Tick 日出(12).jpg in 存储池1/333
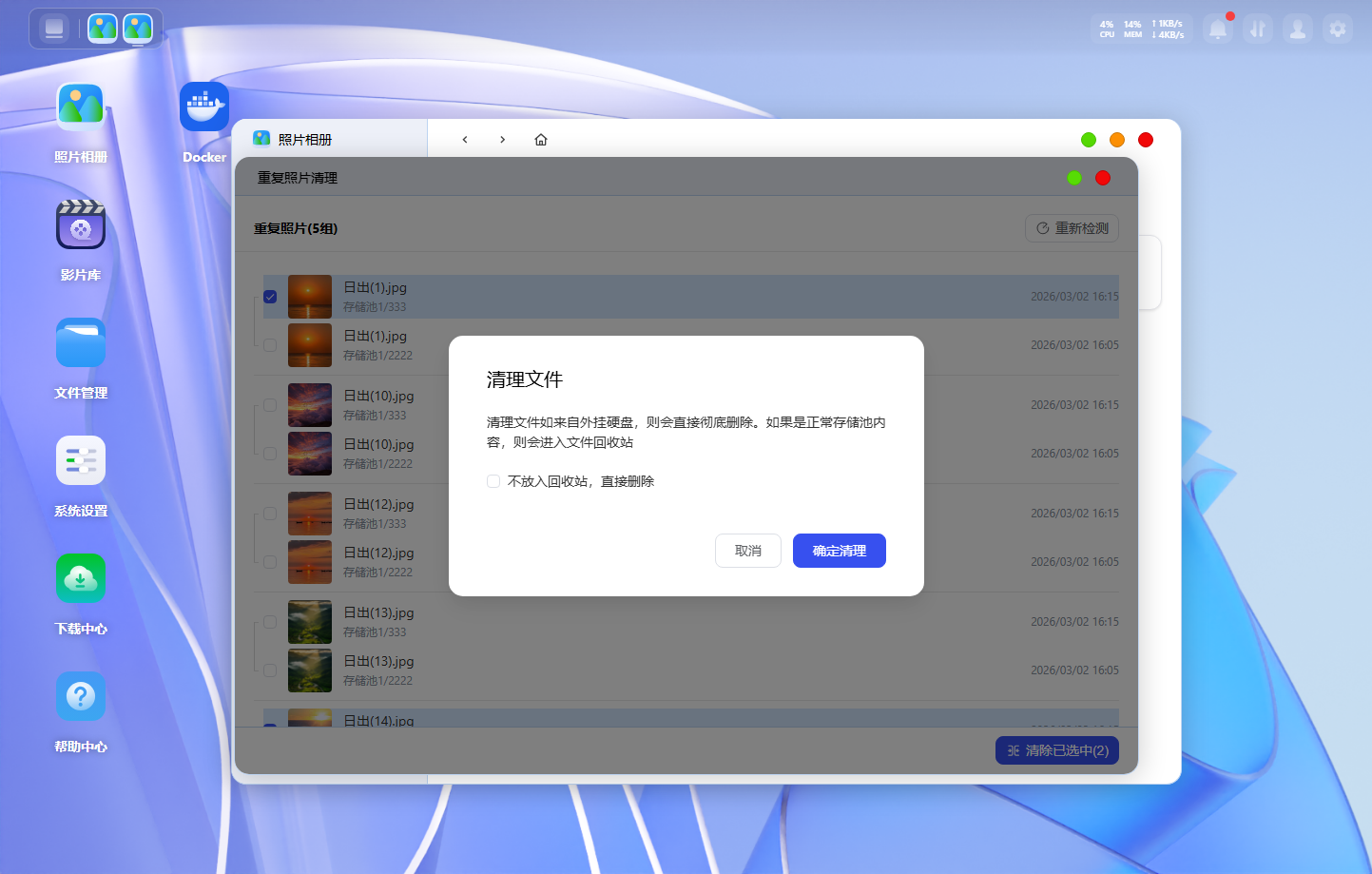The height and width of the screenshot is (874, 1372). [x=270, y=514]
